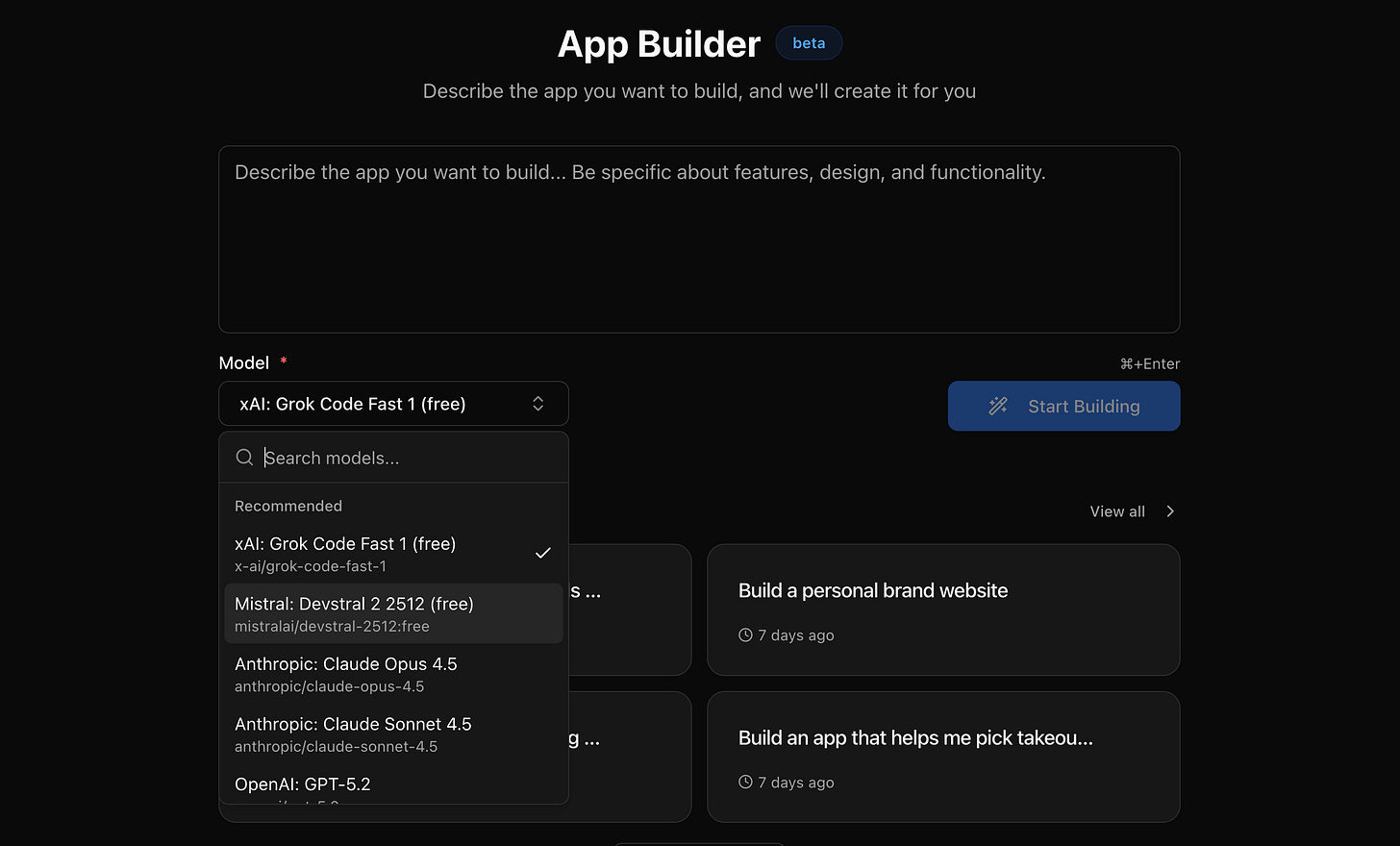Click 7 days ago on takeout app card
This screenshot has width=1400, height=846.
click(795, 782)
